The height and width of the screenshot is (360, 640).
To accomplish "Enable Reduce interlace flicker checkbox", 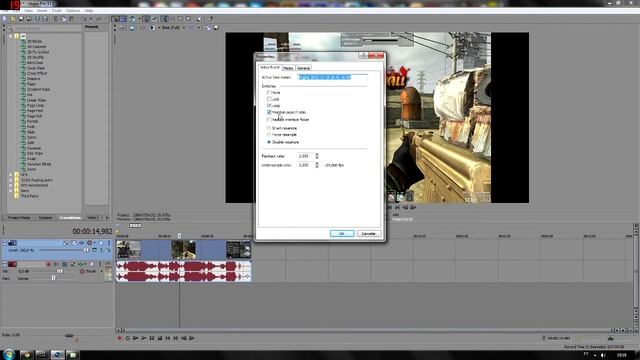I will (269, 120).
